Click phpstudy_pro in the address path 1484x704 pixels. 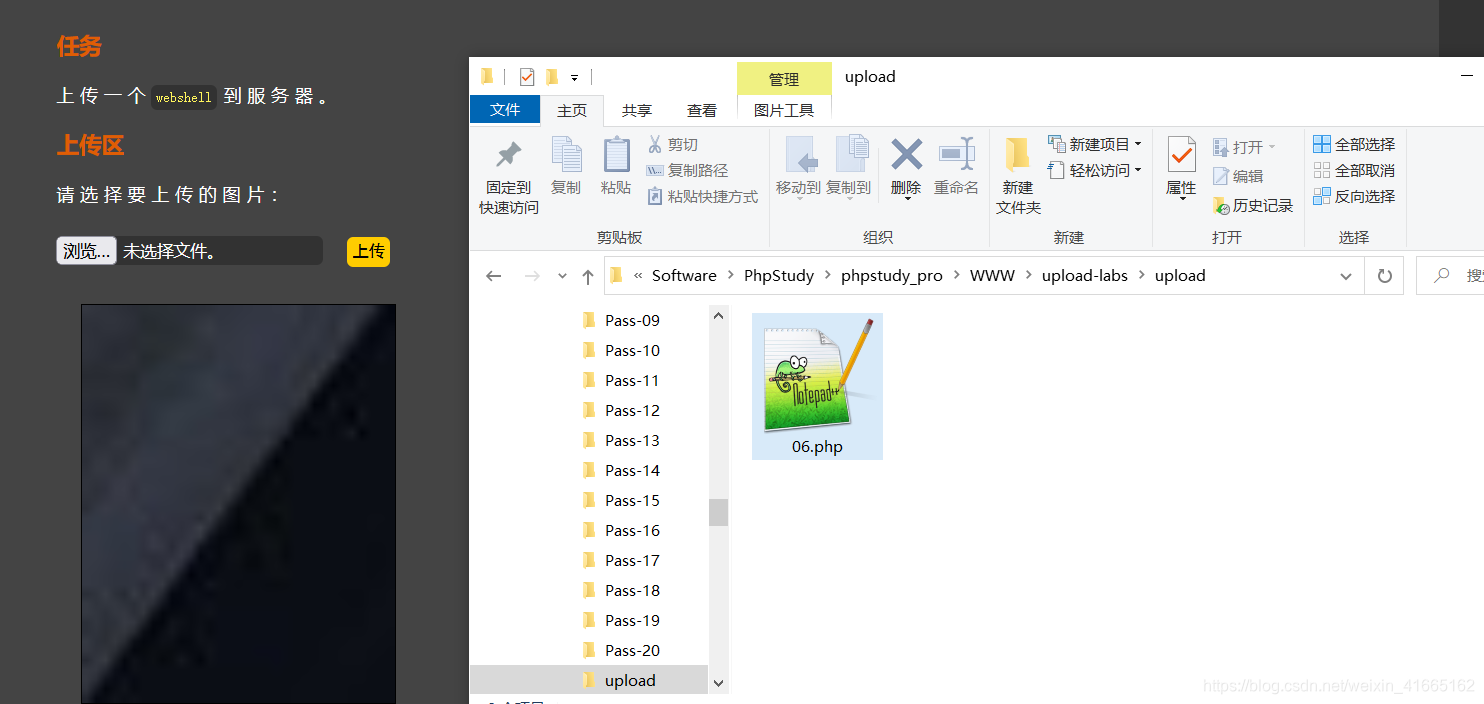892,276
